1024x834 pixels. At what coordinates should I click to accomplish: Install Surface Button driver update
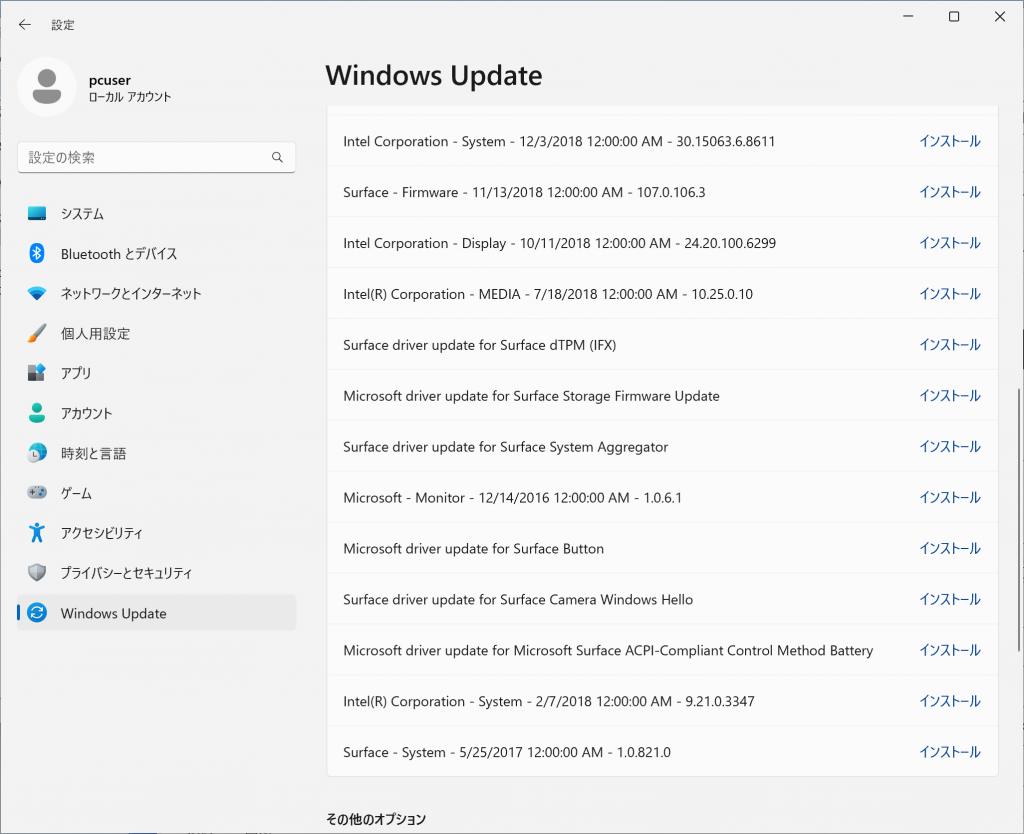point(950,549)
